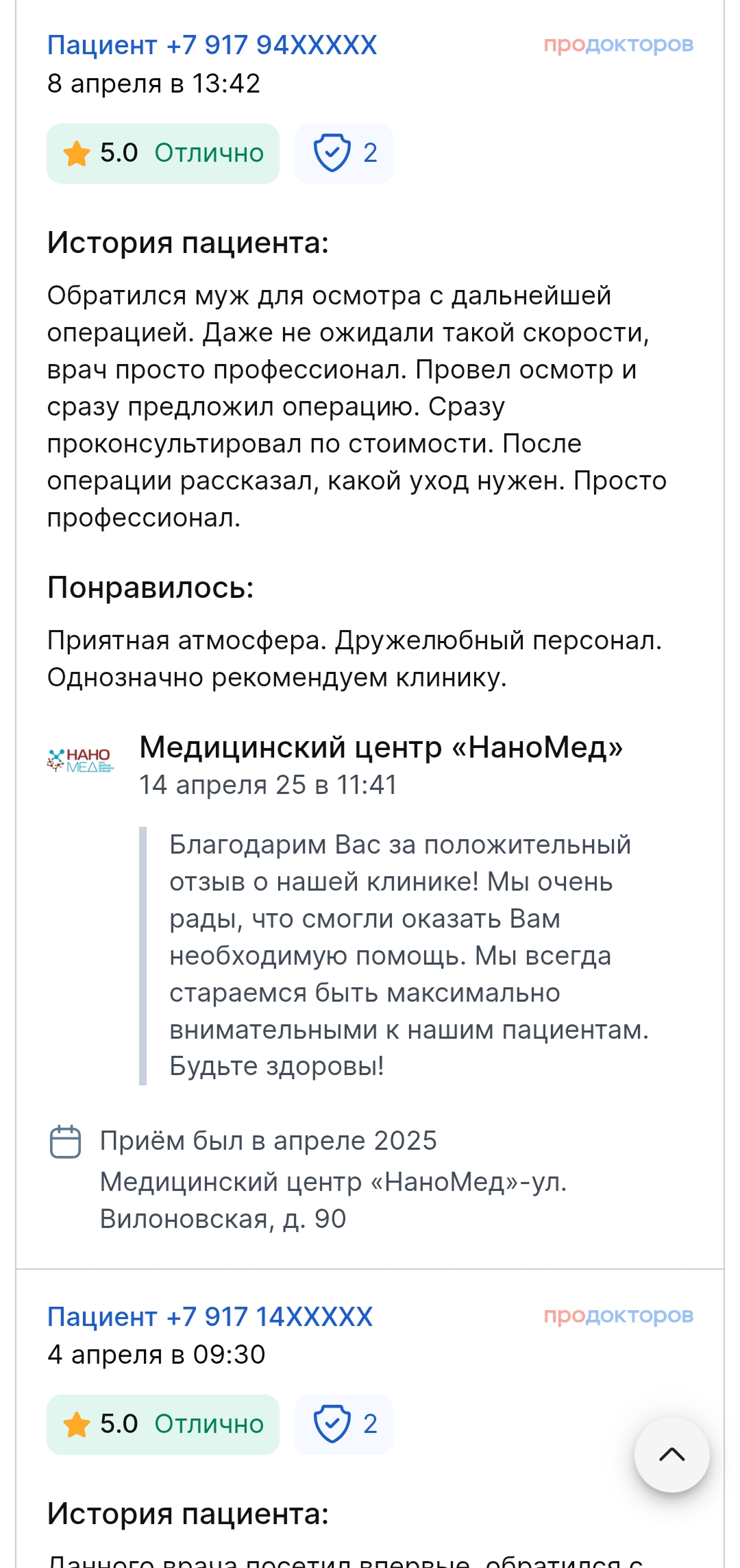The image size is (740, 1568).
Task: Open clinic address ул. Вилоновская, д. 90
Action: click(x=333, y=1201)
